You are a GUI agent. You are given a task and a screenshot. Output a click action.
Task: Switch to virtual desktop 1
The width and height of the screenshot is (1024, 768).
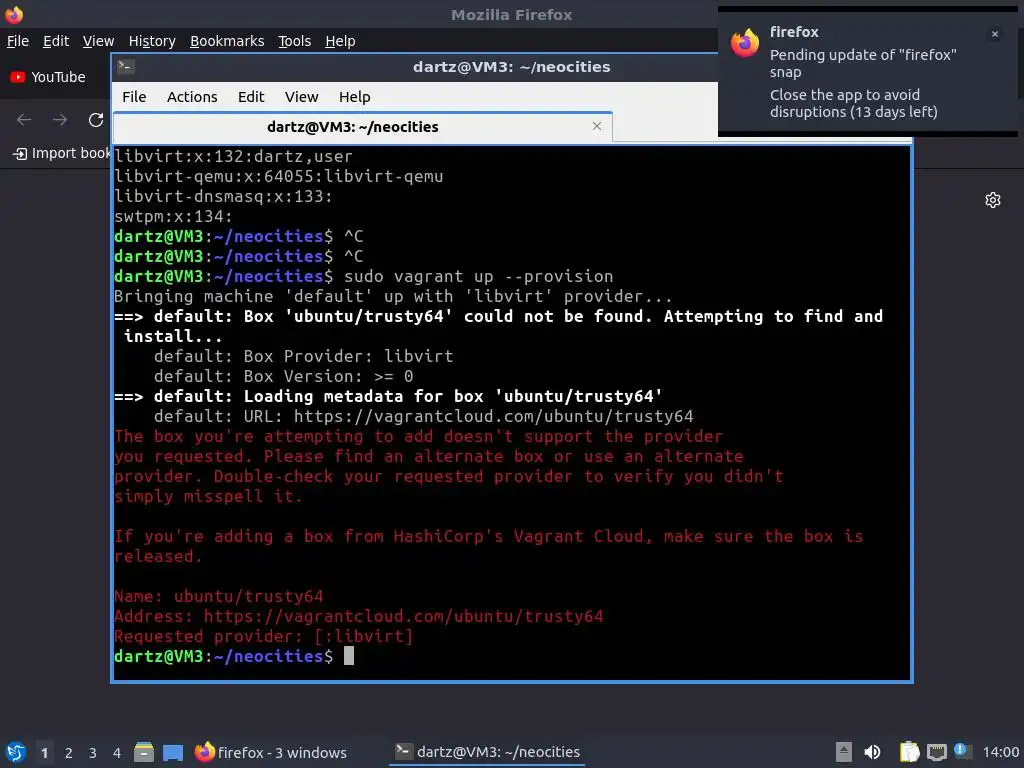pyautogui.click(x=44, y=753)
